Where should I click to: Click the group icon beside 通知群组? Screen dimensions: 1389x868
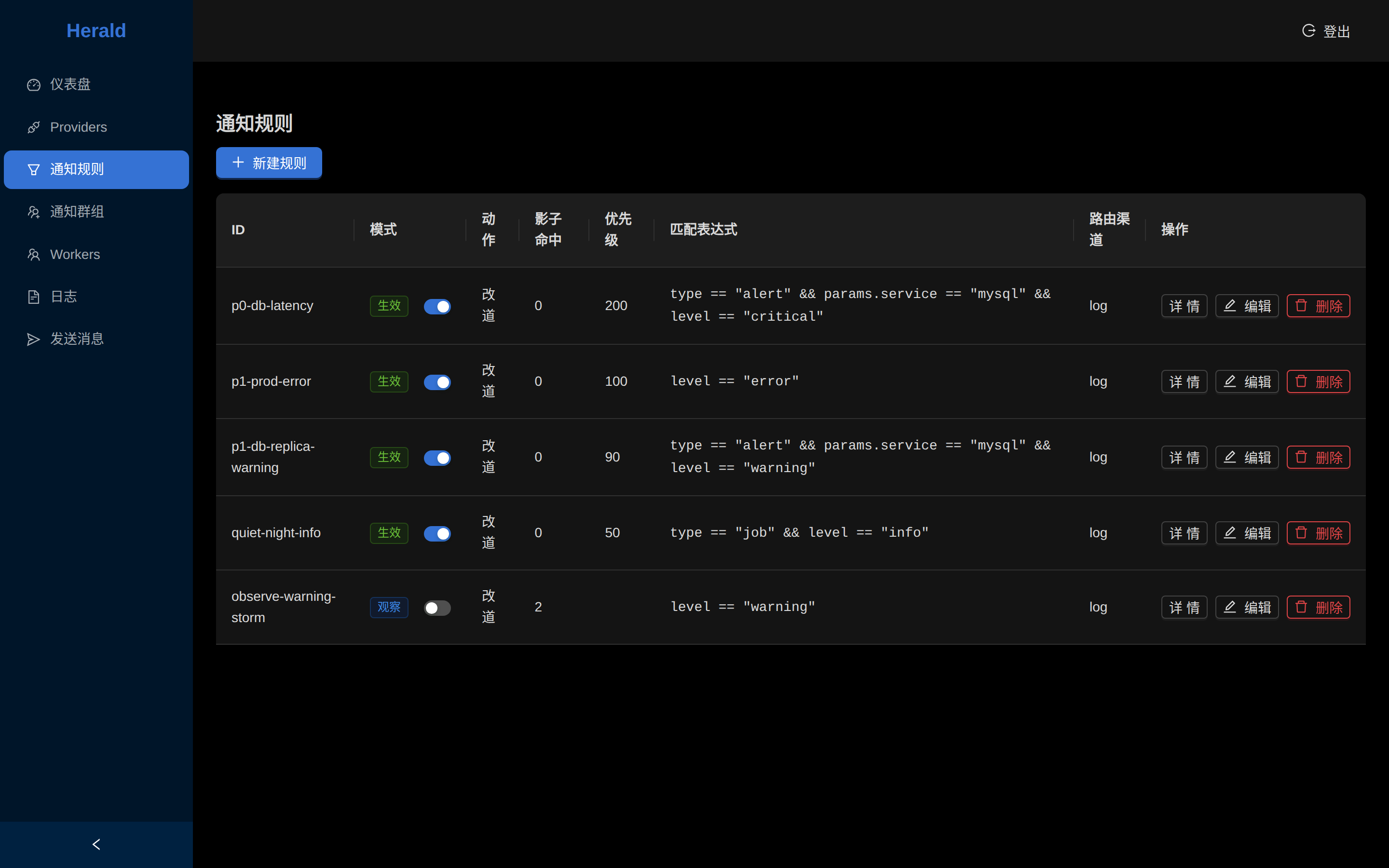click(x=34, y=212)
